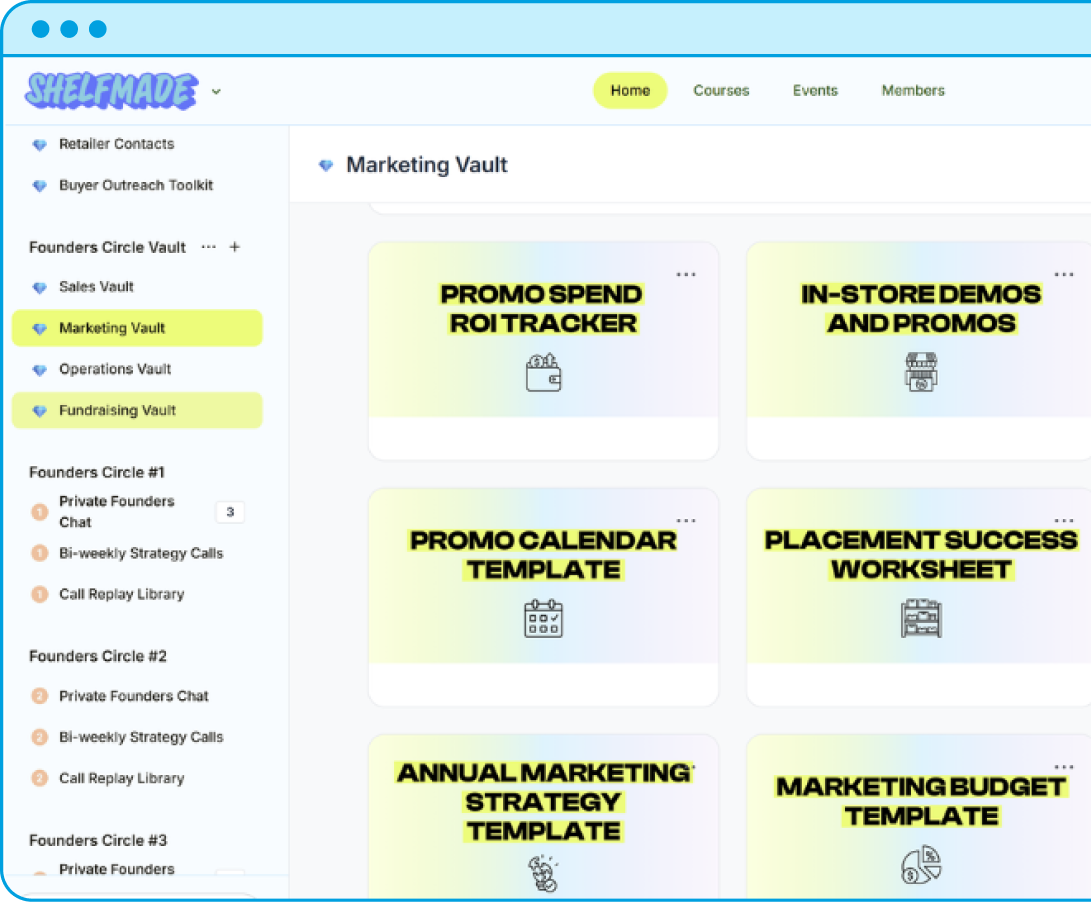Click the shelf icon on Placement Success Worksheet
The image size is (1091, 902).
coord(920,617)
